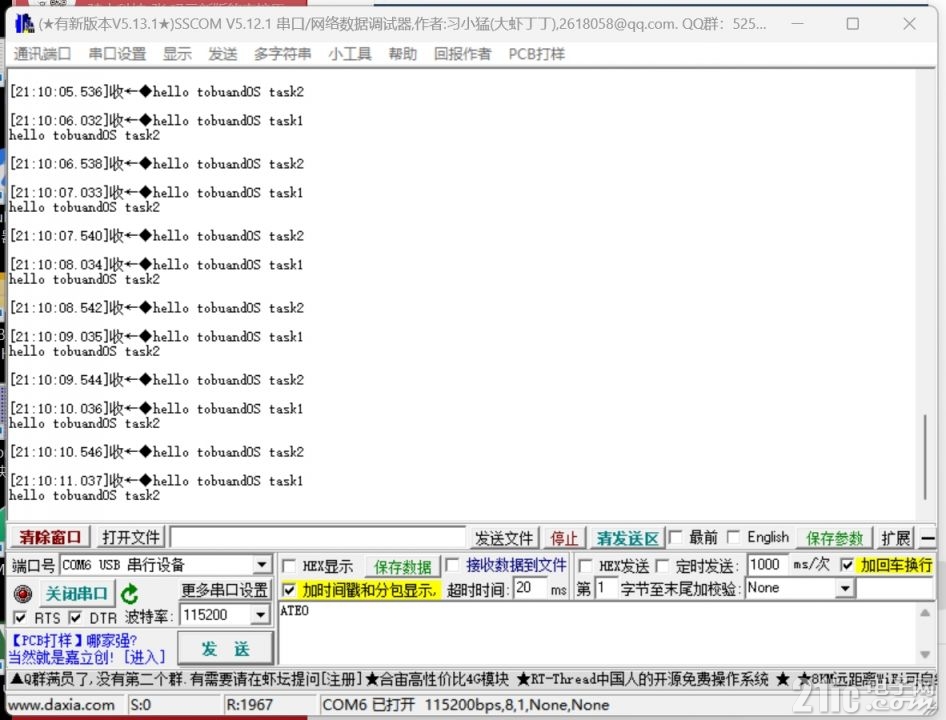Screen dimensions: 946x720
Task: Enable 接收数据到文件 checkbox
Action: click(x=452, y=565)
